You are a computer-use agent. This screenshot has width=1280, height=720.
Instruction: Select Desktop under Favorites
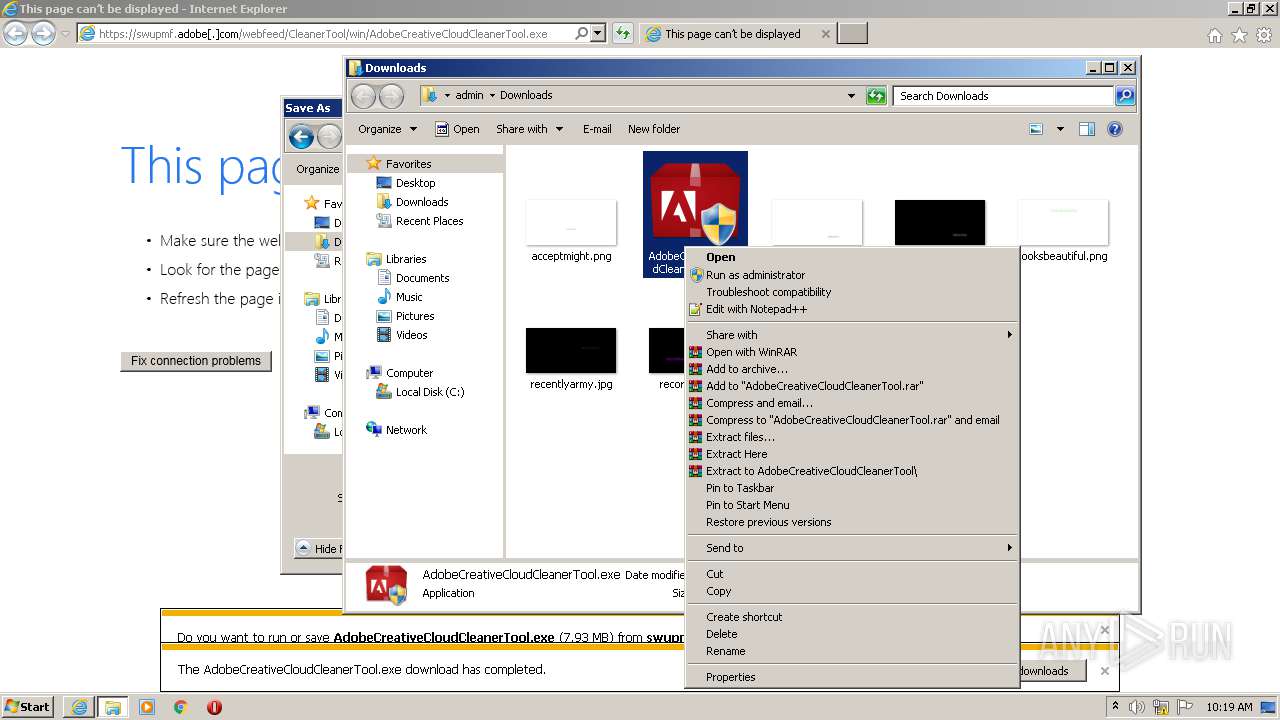point(415,183)
